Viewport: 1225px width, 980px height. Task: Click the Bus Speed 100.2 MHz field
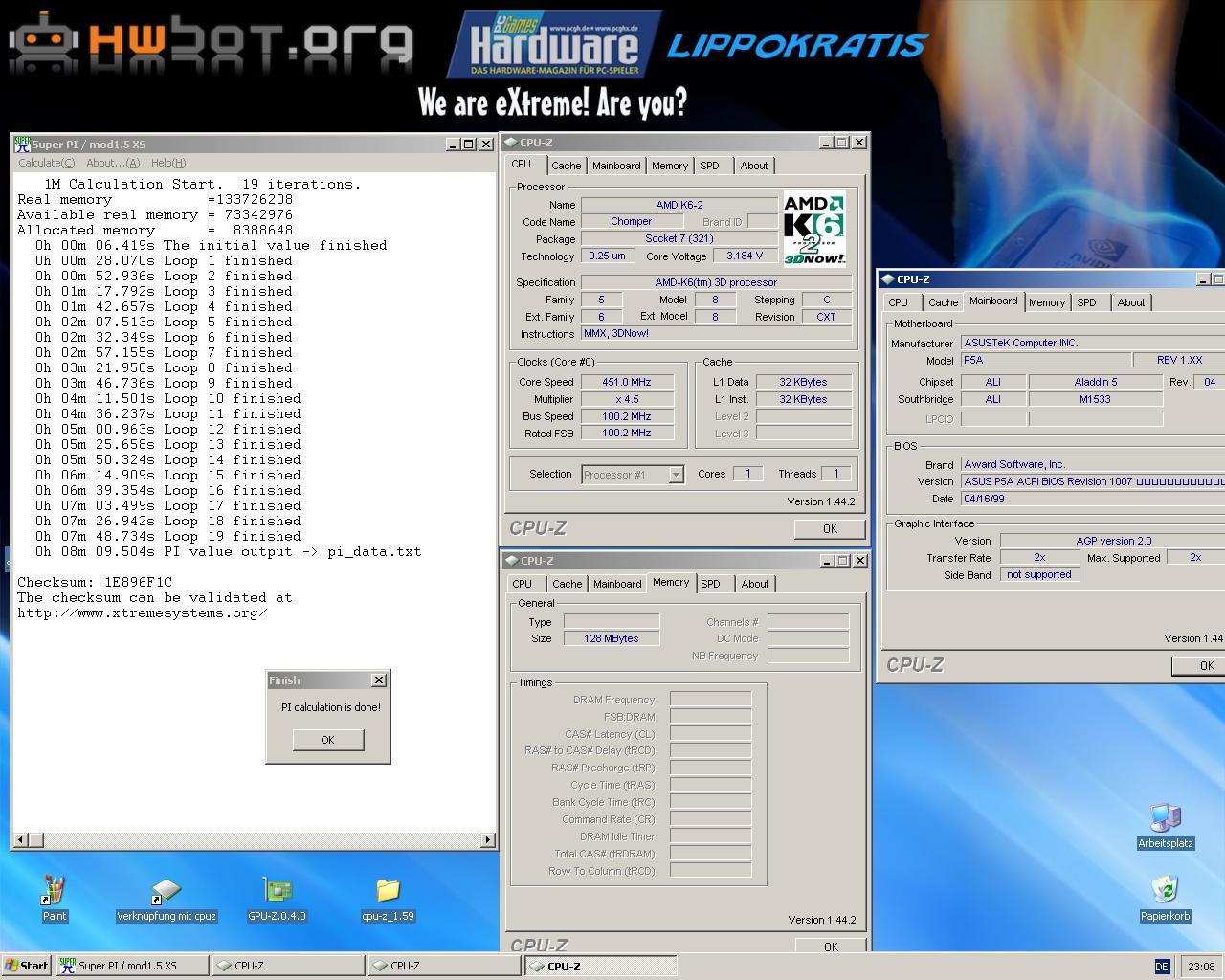(627, 416)
